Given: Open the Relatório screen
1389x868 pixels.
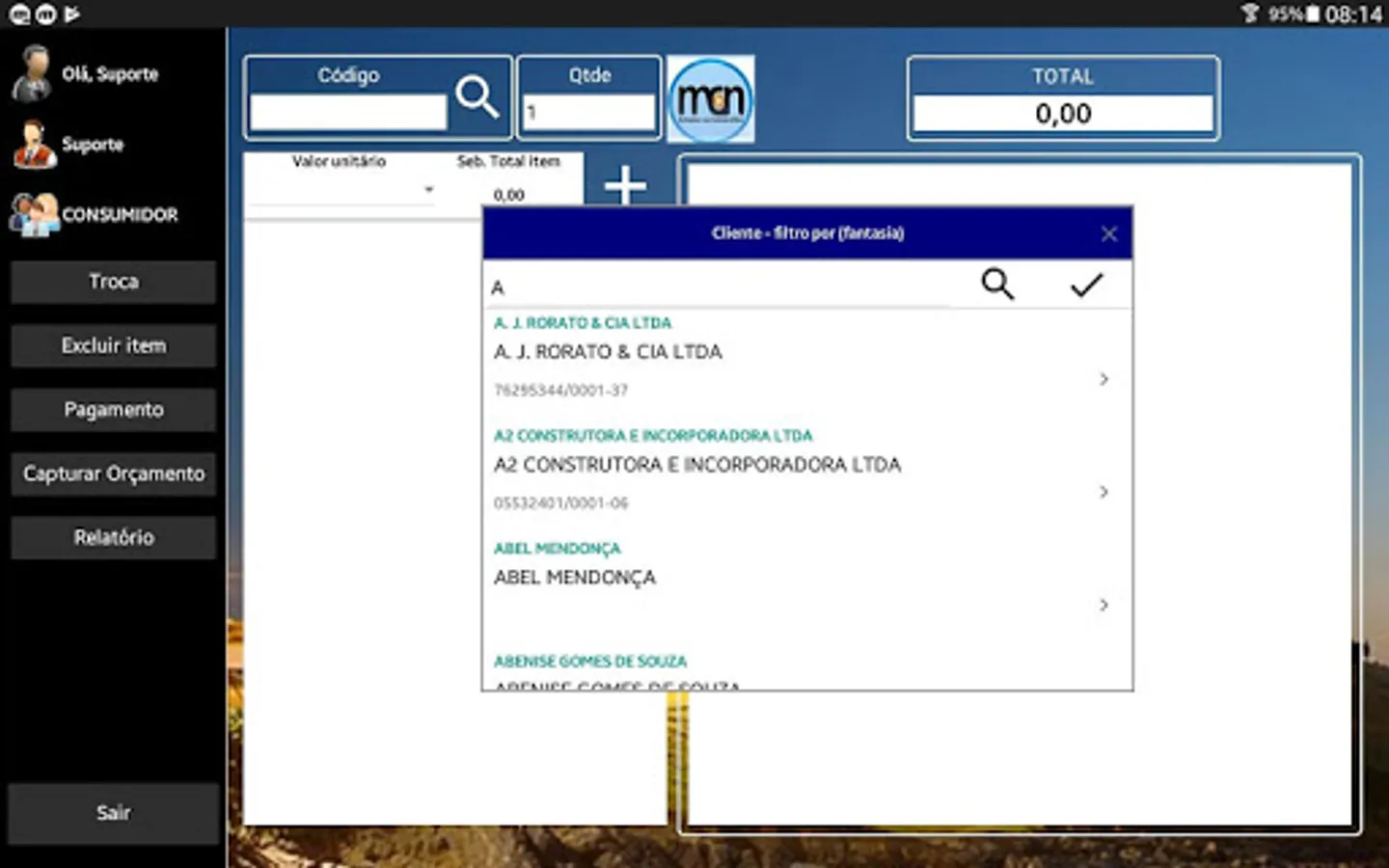Looking at the screenshot, I should coord(113,537).
